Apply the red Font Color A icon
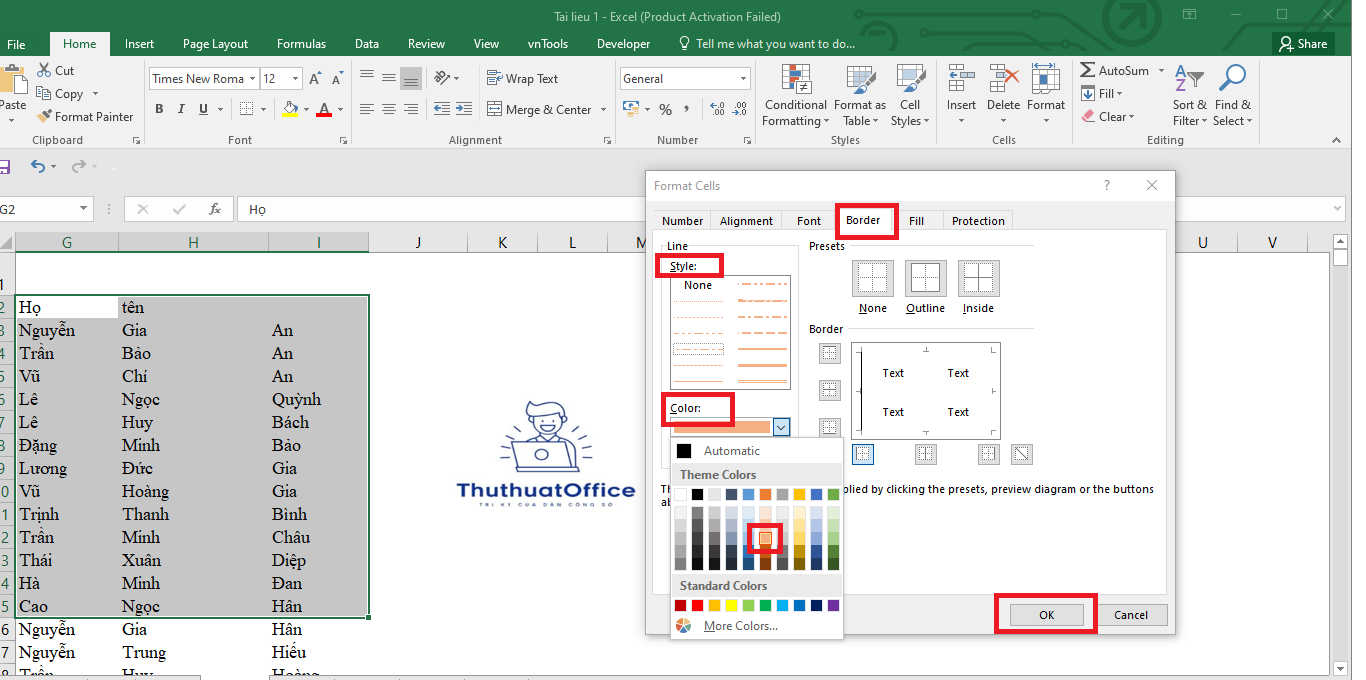Screen dimensions: 1366x680 pos(323,109)
